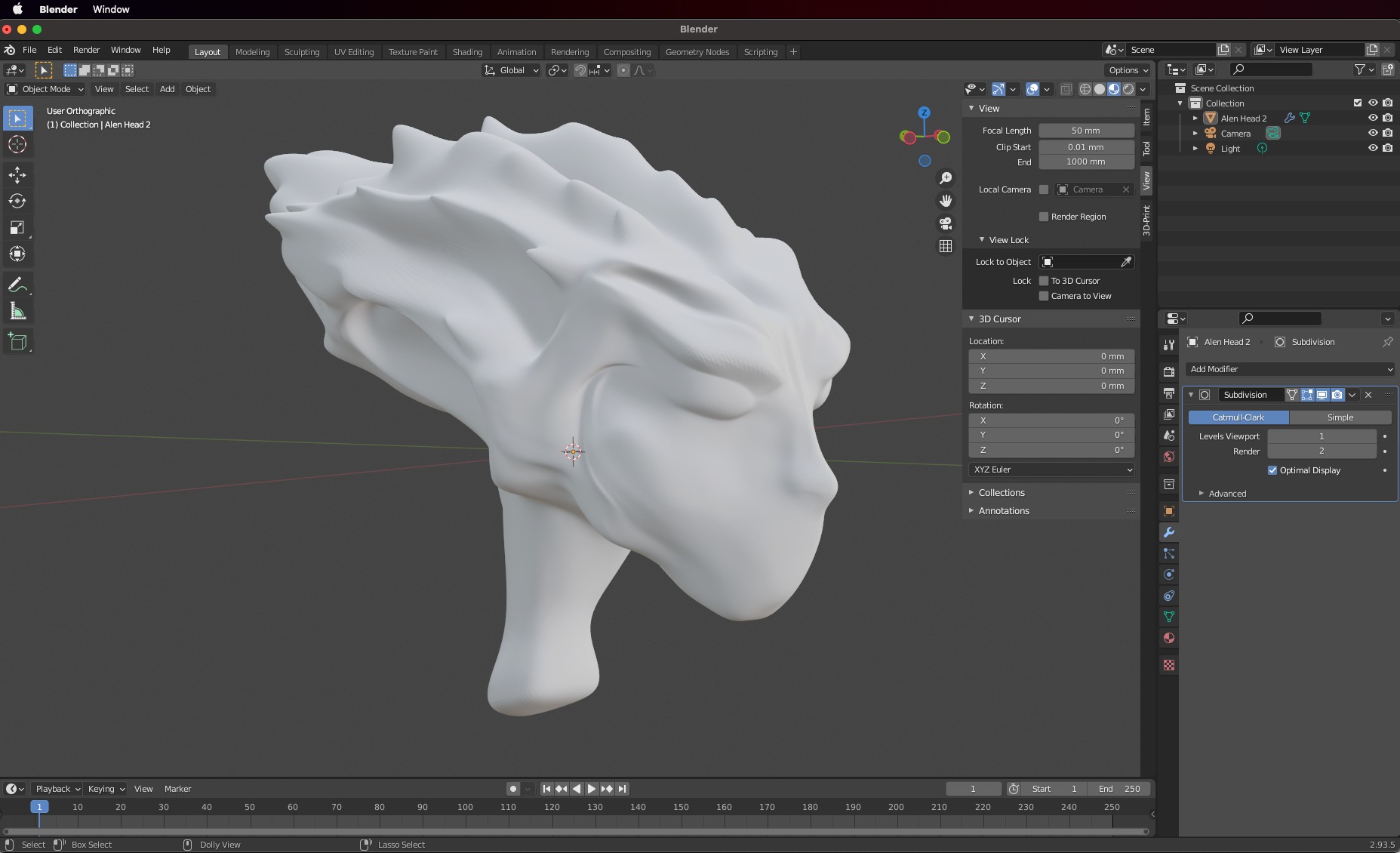This screenshot has height=853, width=1400.
Task: Switch to orthographic grid view icon
Action: point(945,246)
